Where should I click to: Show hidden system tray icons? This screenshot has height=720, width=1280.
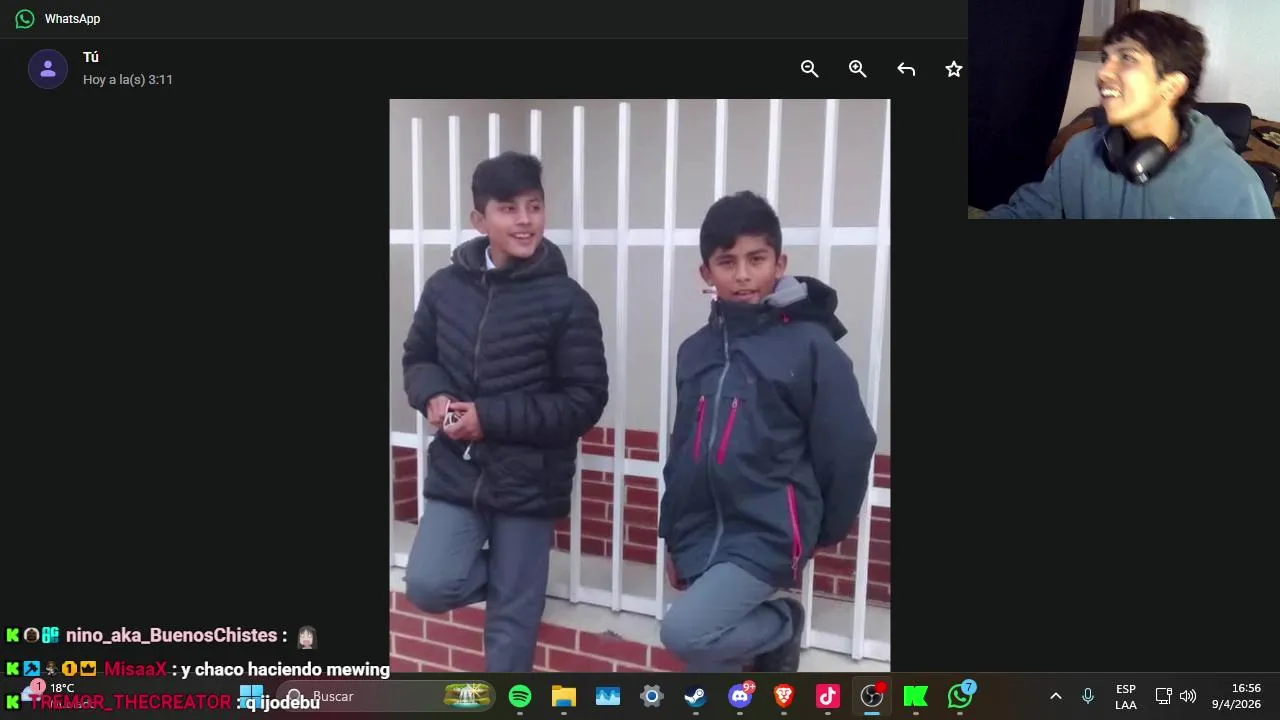pyautogui.click(x=1055, y=696)
